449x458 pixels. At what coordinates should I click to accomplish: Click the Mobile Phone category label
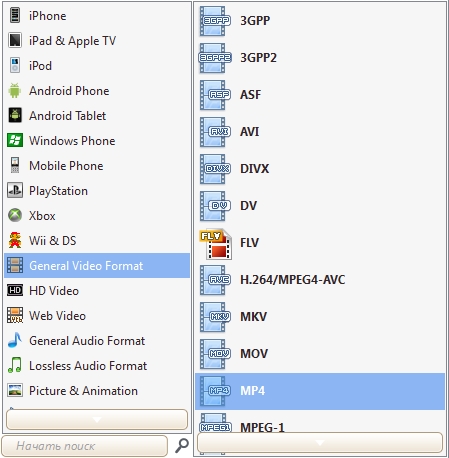[66, 166]
